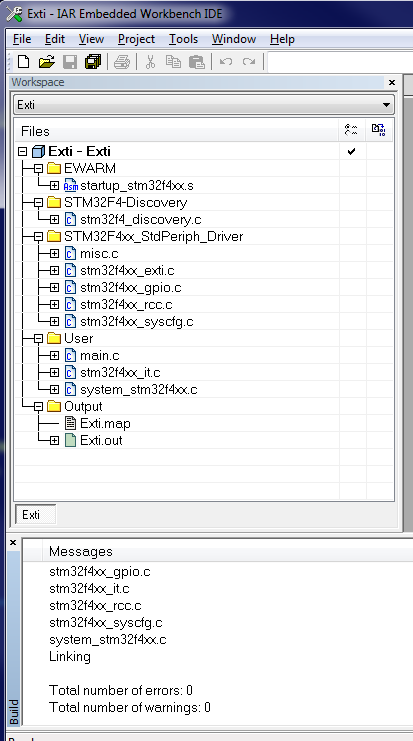This screenshot has width=413, height=741.
Task: Open the Exti configuration dropdown
Action: coord(386,105)
